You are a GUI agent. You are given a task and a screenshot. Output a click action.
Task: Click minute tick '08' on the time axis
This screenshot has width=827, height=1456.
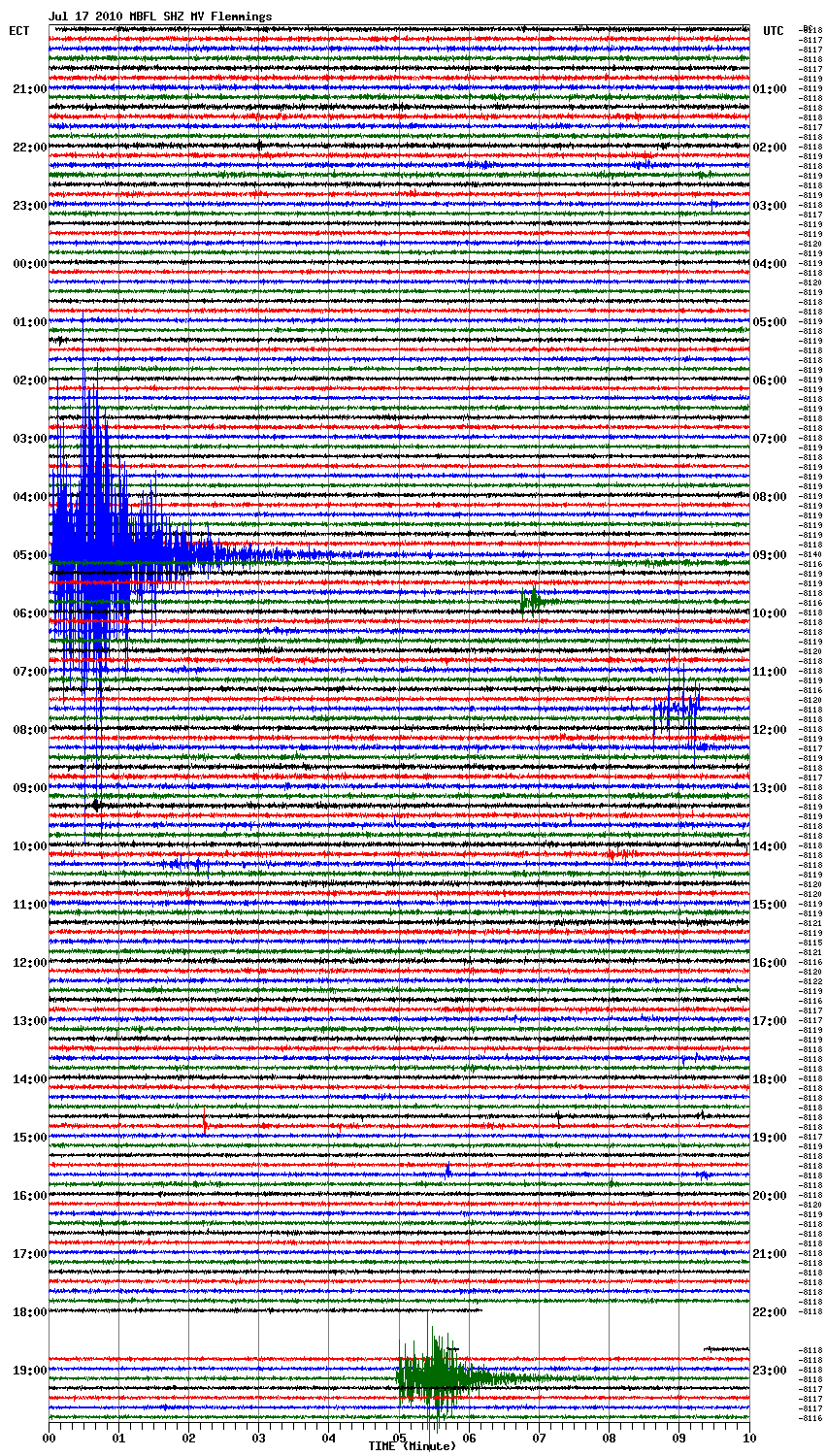coord(610,1438)
